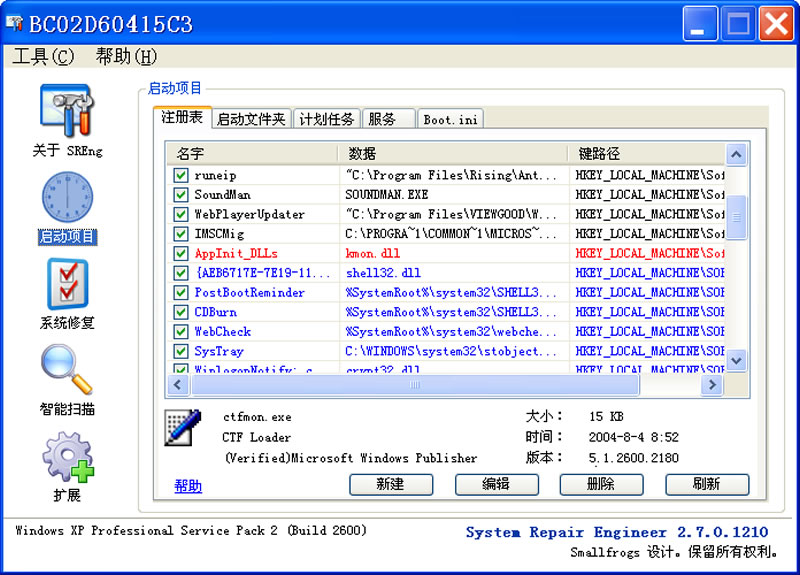Open the 扩展 gear icon

click(x=68, y=457)
